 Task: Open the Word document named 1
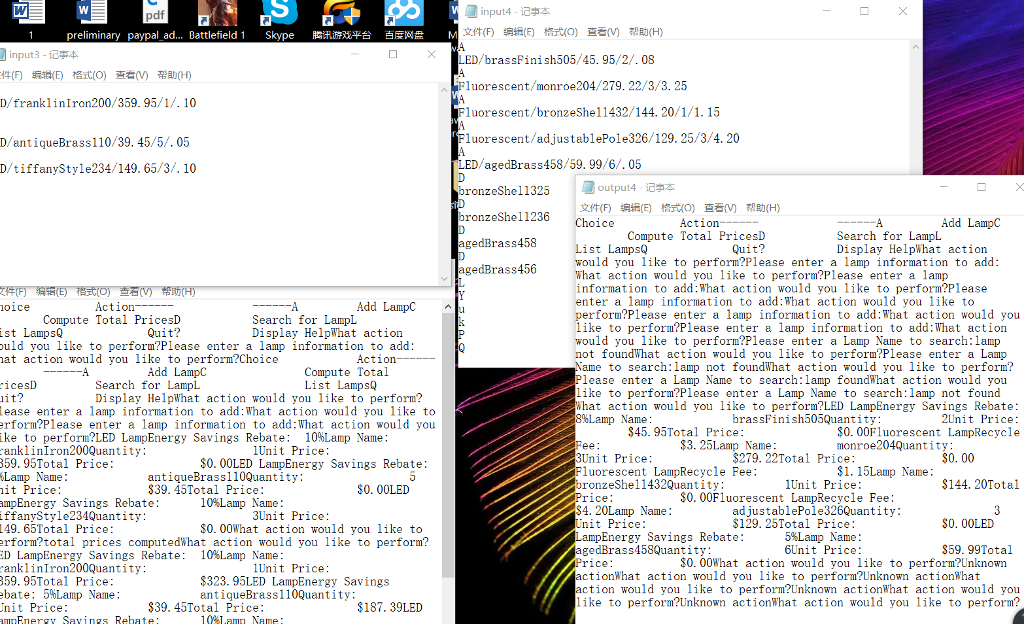point(30,20)
